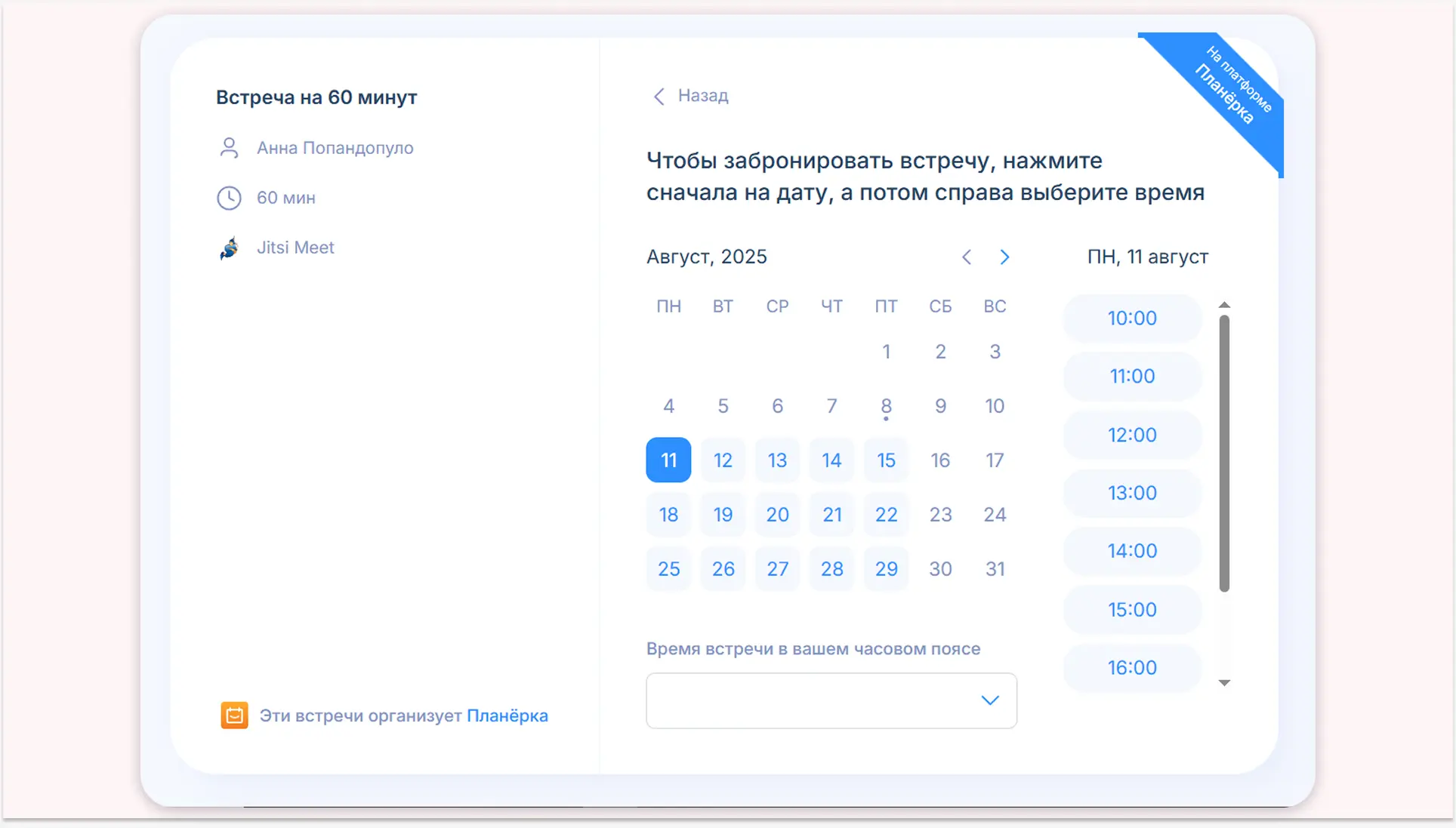Screen dimensions: 1456x828
Task: Select August 12 in the calendar
Action: 723,460
